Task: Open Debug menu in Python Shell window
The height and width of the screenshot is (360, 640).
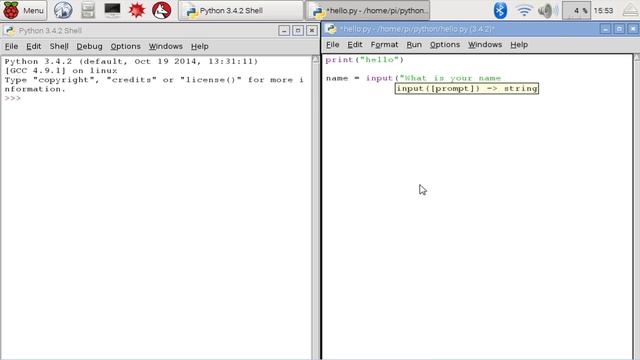Action: [89, 46]
